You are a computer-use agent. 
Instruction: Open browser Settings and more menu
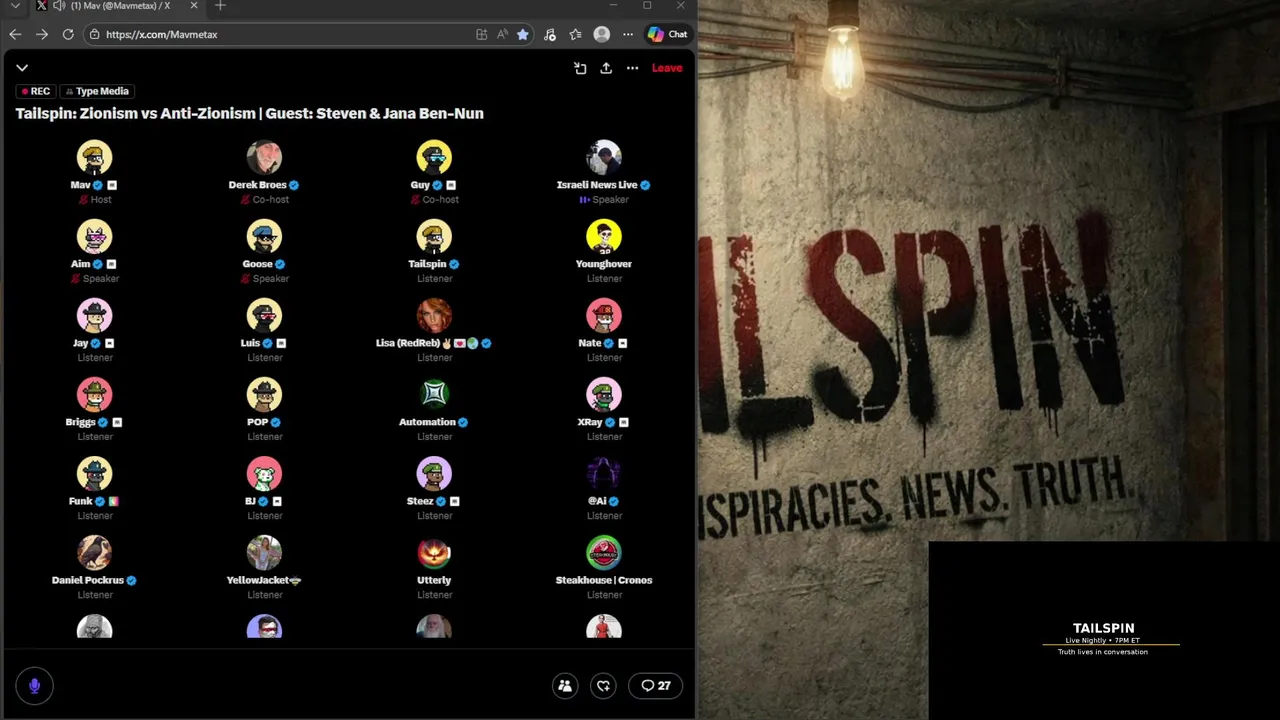click(x=628, y=34)
